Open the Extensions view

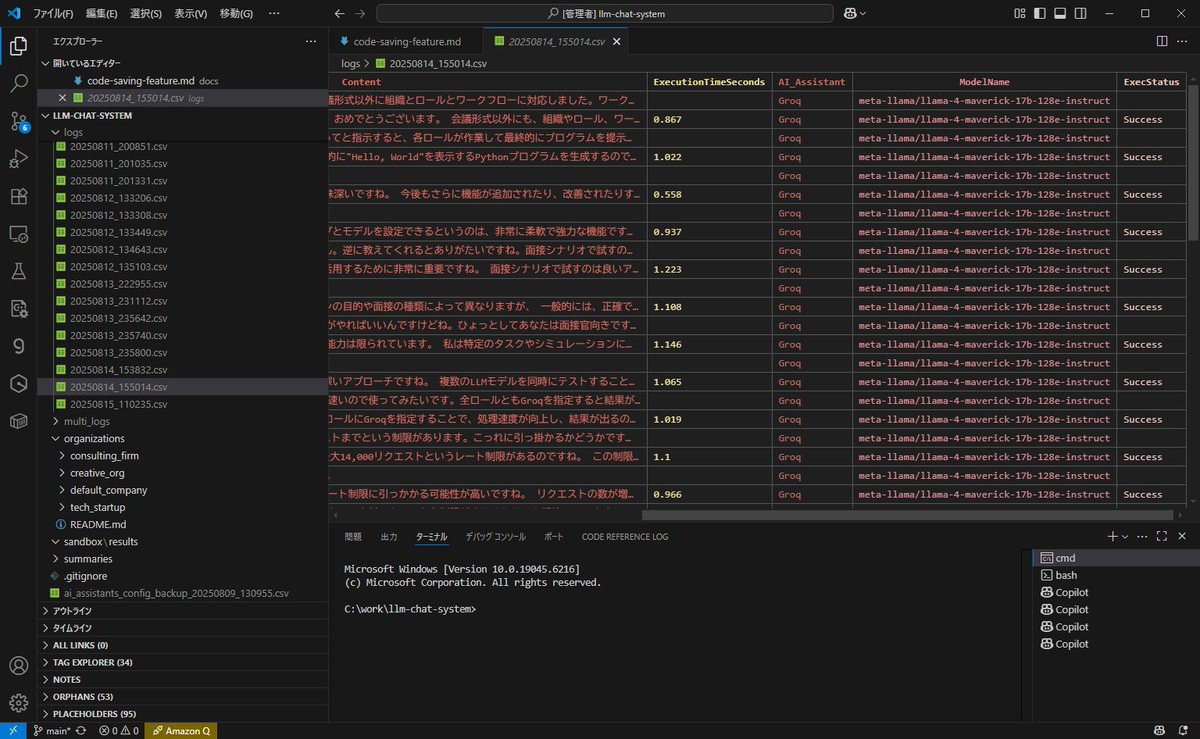pos(18,196)
